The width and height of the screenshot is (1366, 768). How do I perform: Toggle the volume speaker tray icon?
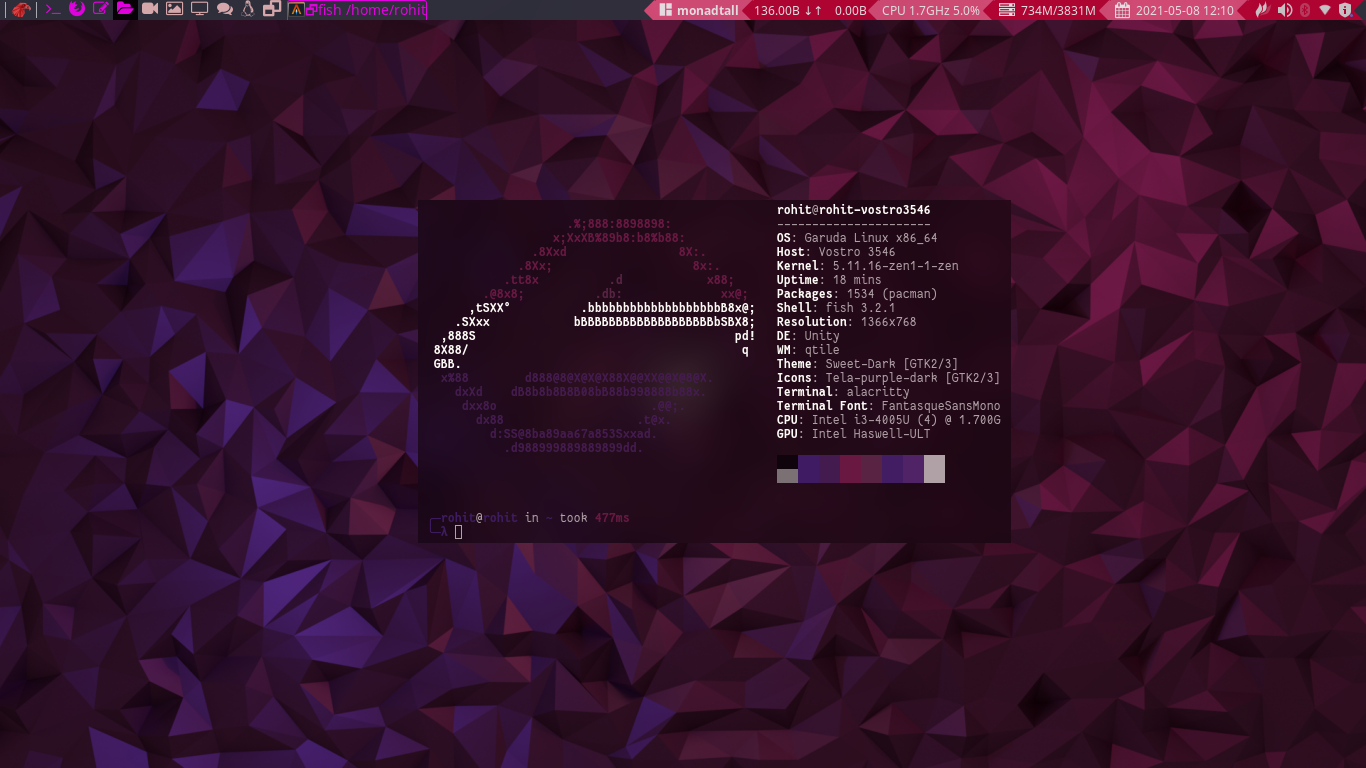coord(1284,10)
